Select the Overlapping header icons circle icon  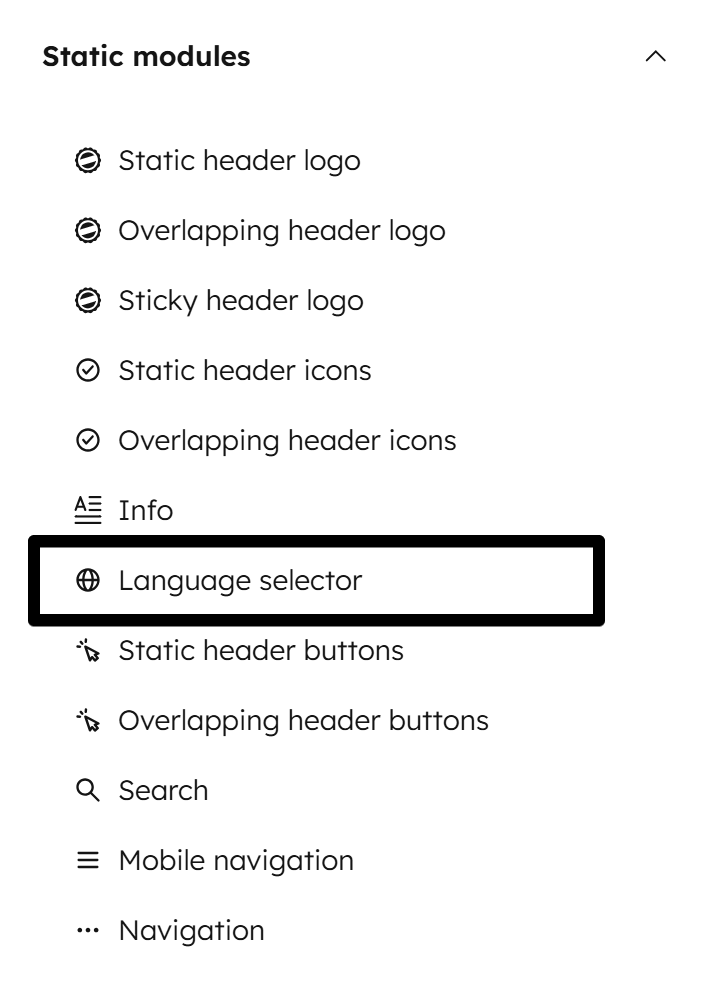pyautogui.click(x=91, y=439)
